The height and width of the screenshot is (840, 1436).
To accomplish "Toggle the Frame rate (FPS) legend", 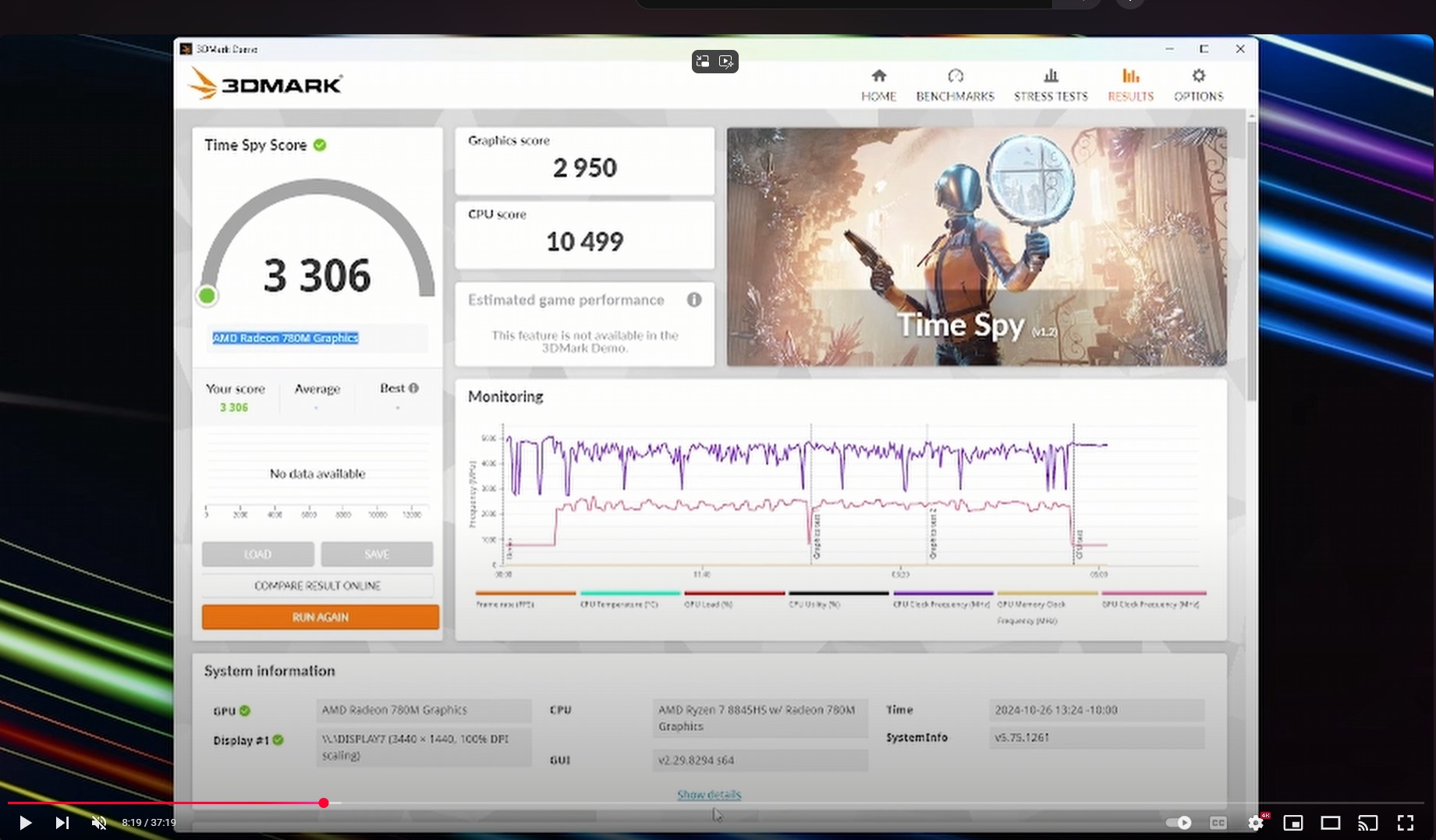I will point(525,599).
